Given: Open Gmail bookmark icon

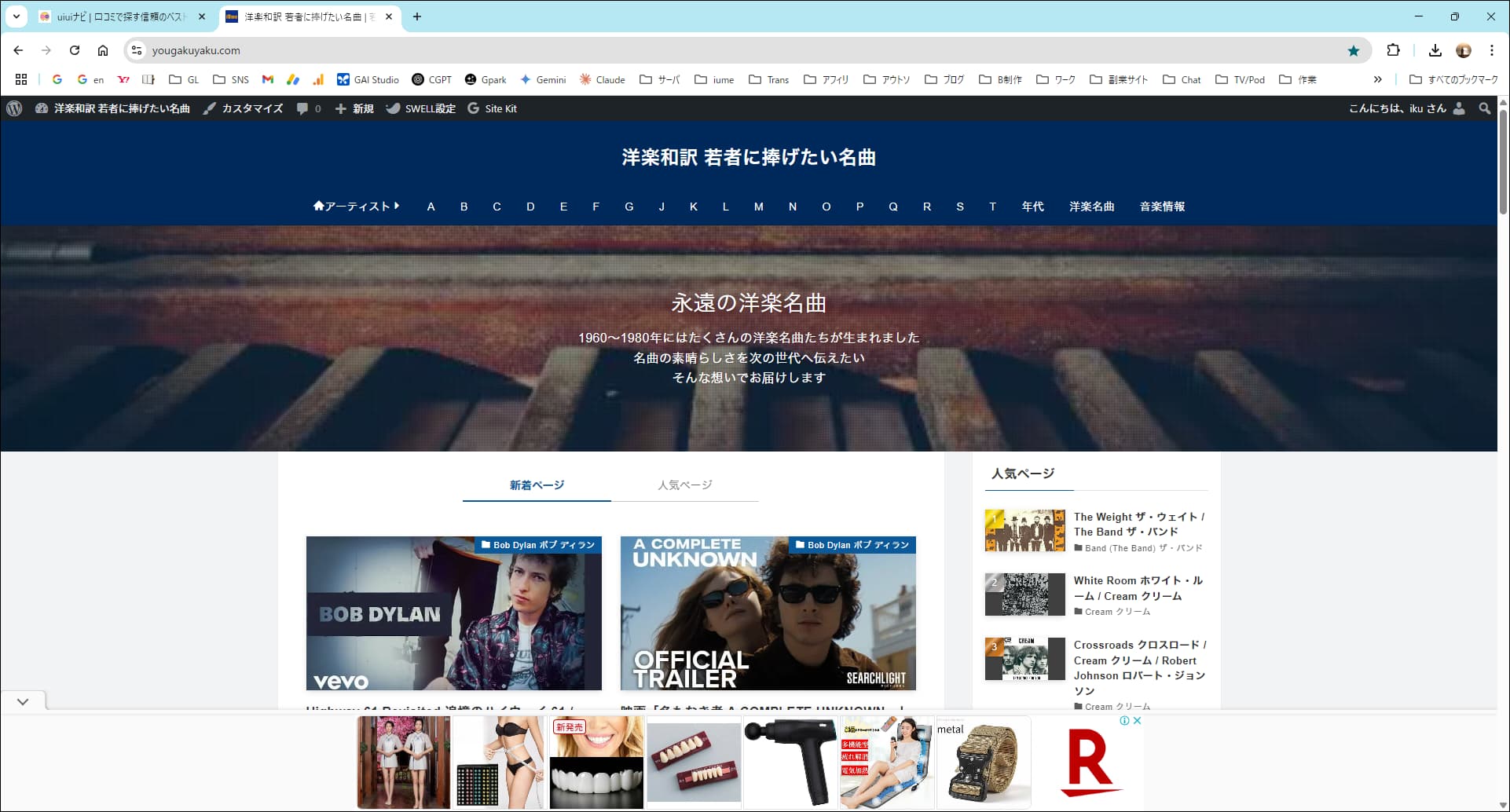Looking at the screenshot, I should click(268, 79).
